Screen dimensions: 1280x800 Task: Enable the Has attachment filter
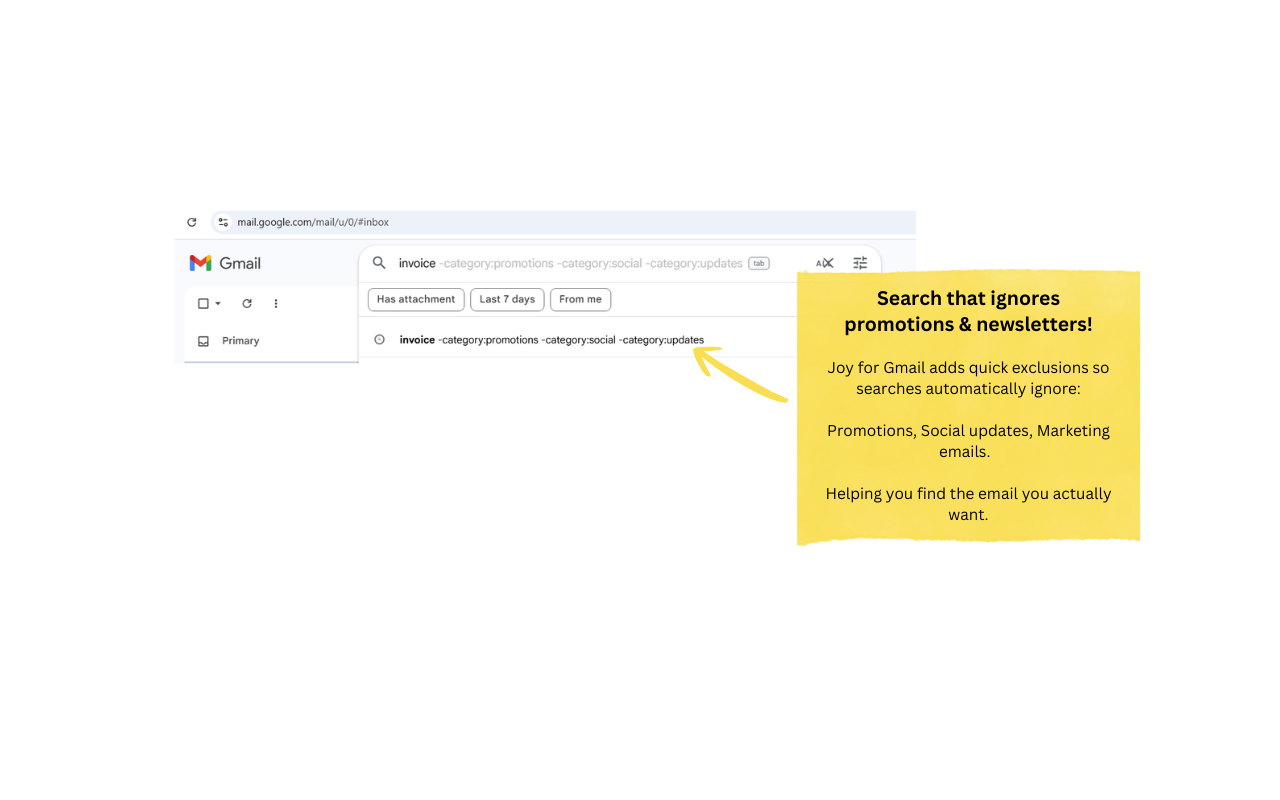pyautogui.click(x=415, y=299)
